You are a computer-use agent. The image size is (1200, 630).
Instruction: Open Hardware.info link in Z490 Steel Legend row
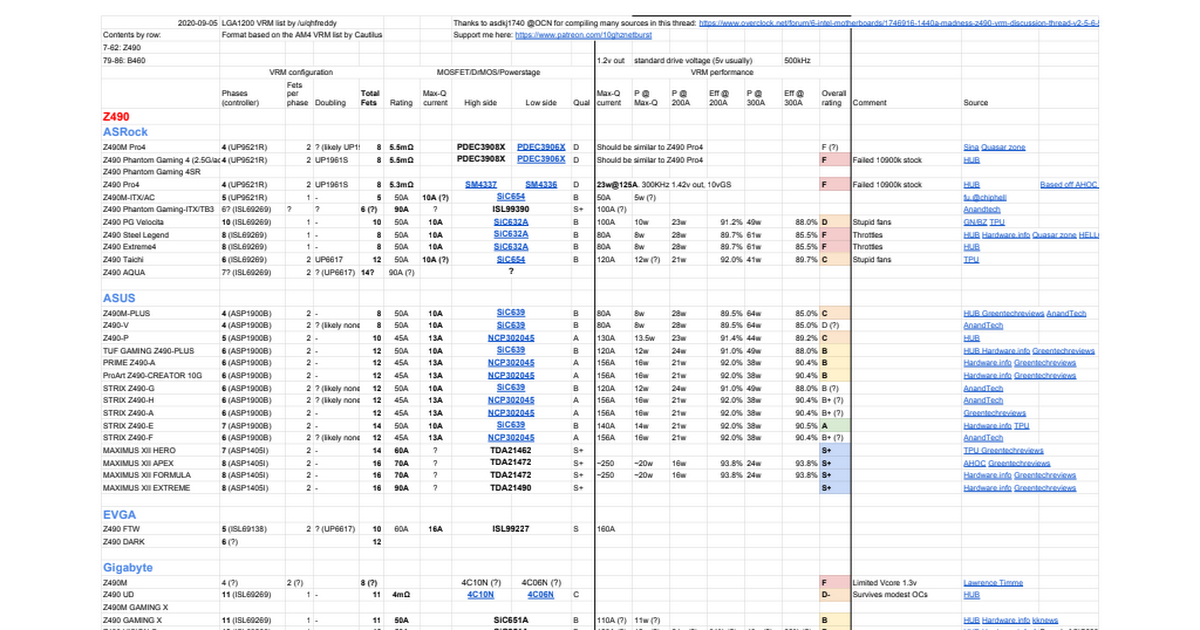click(x=1008, y=234)
